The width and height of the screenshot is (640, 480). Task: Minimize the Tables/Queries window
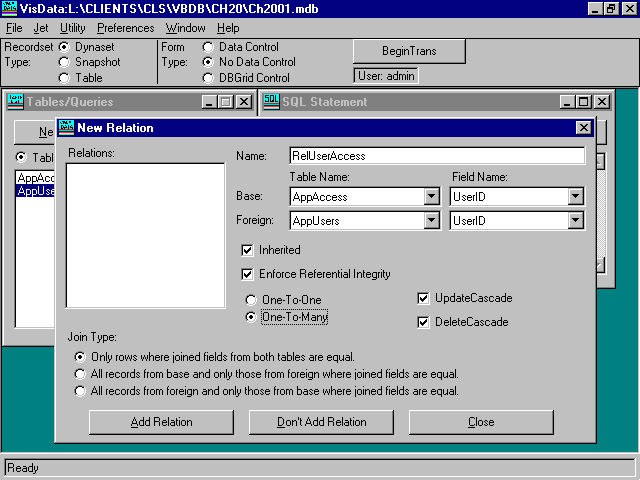tap(209, 101)
